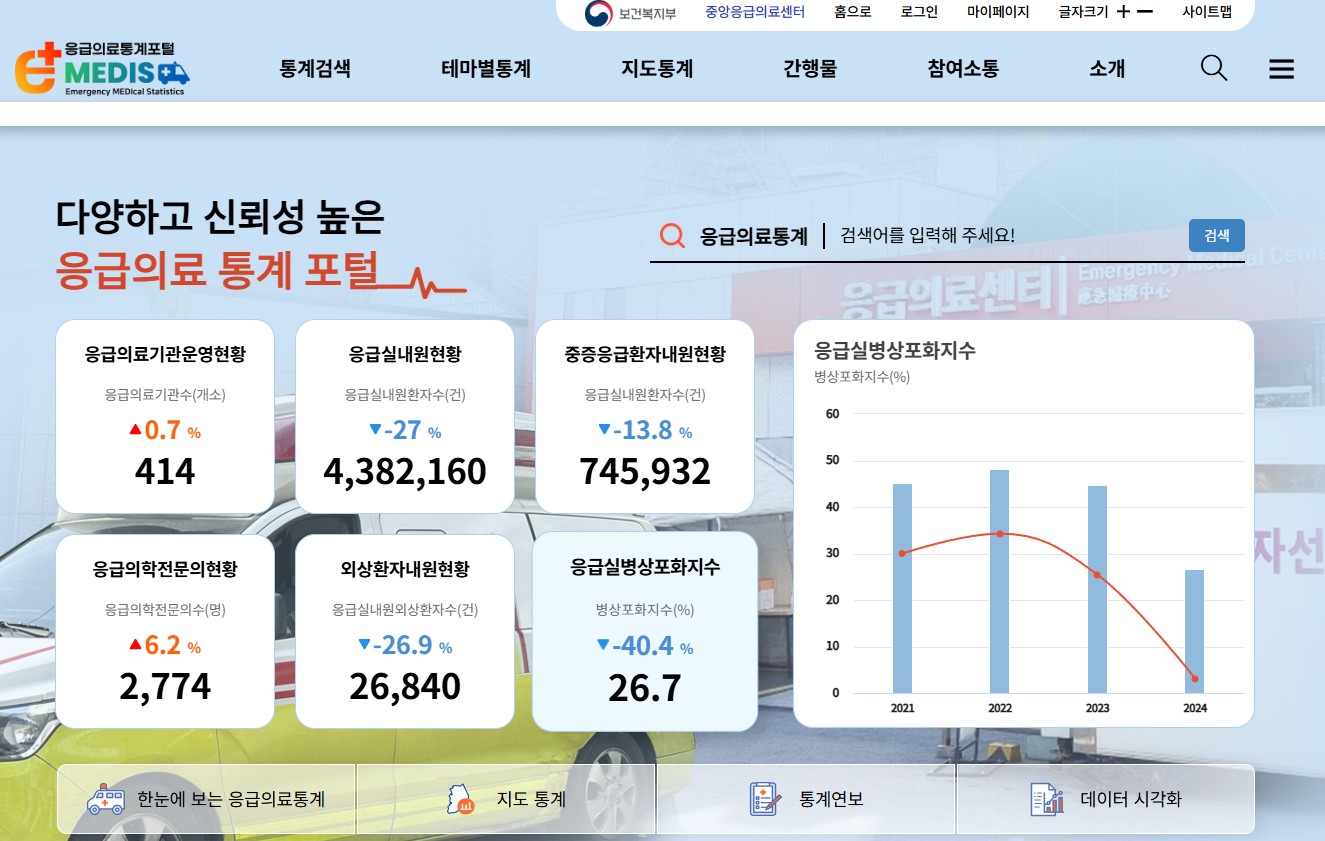Click the -40.4 % change figure

[x=645, y=646]
